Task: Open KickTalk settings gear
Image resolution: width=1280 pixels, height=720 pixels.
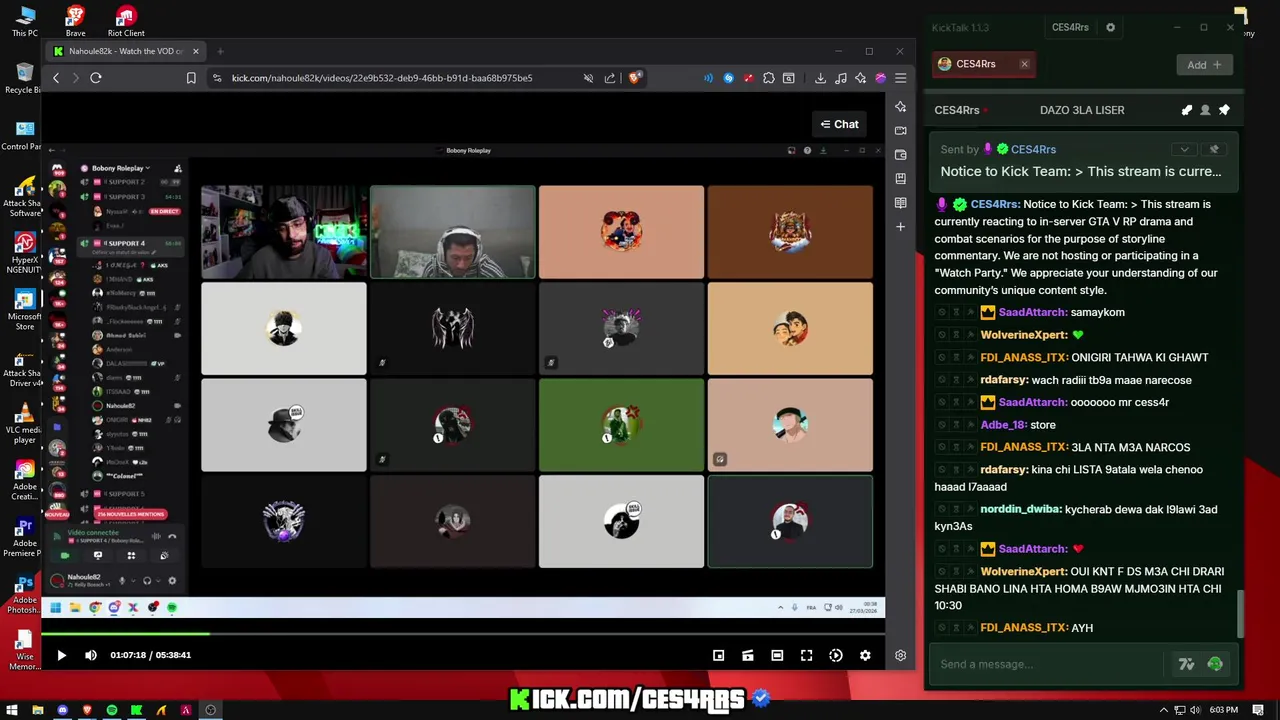Action: (1110, 28)
